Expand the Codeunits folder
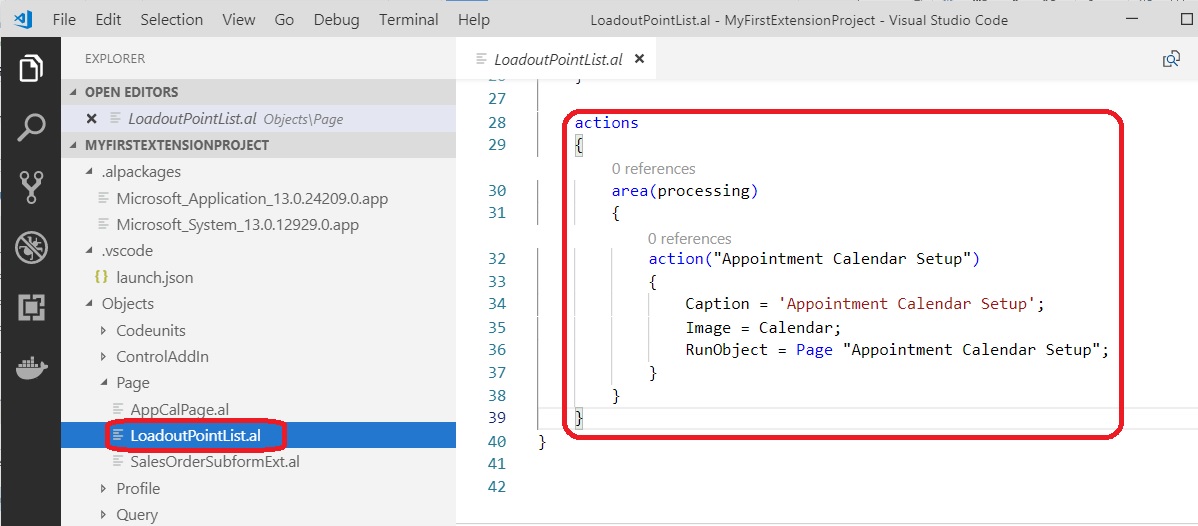The width and height of the screenshot is (1198, 526). pyautogui.click(x=150, y=330)
